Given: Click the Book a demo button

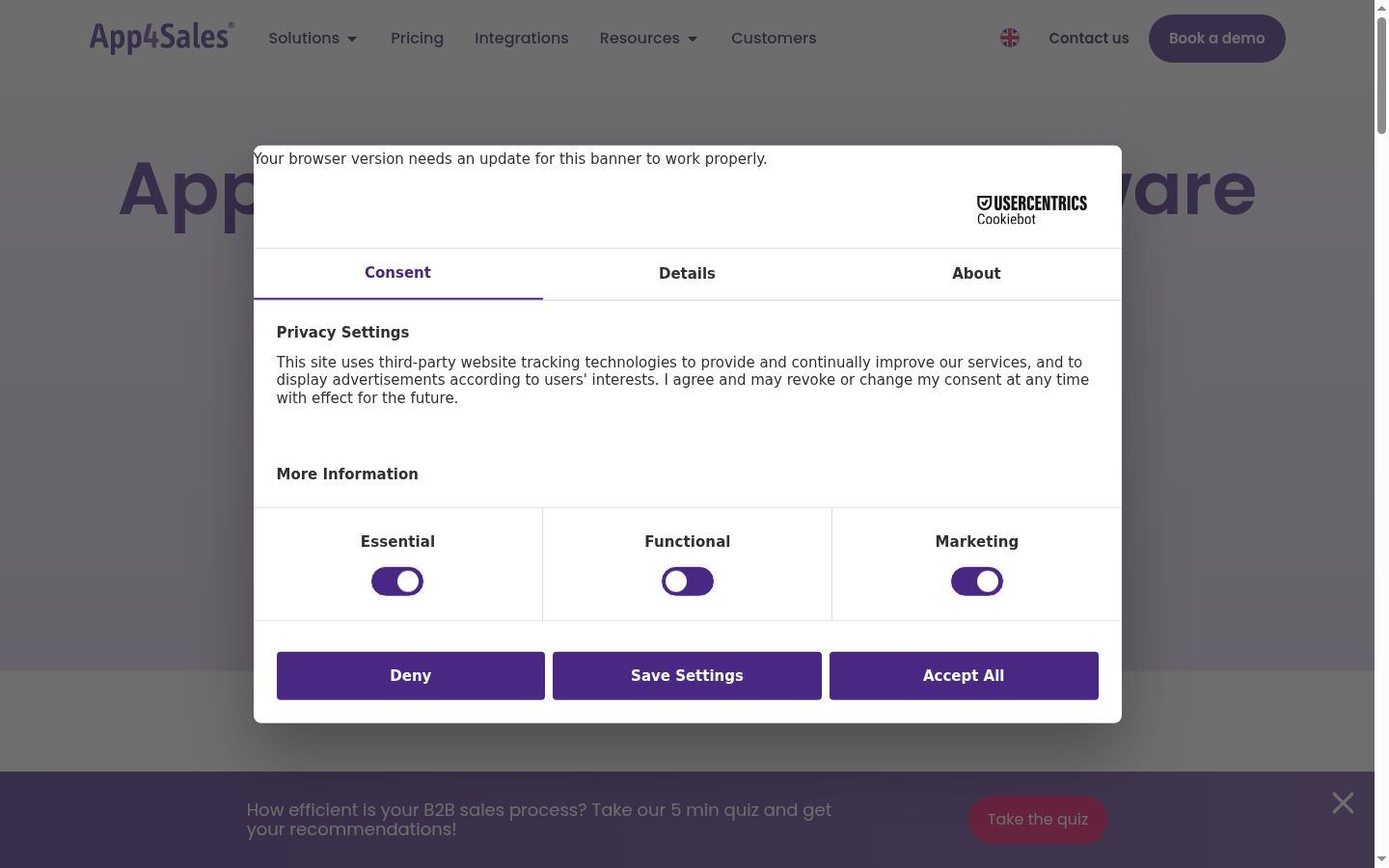Looking at the screenshot, I should pyautogui.click(x=1216, y=39).
